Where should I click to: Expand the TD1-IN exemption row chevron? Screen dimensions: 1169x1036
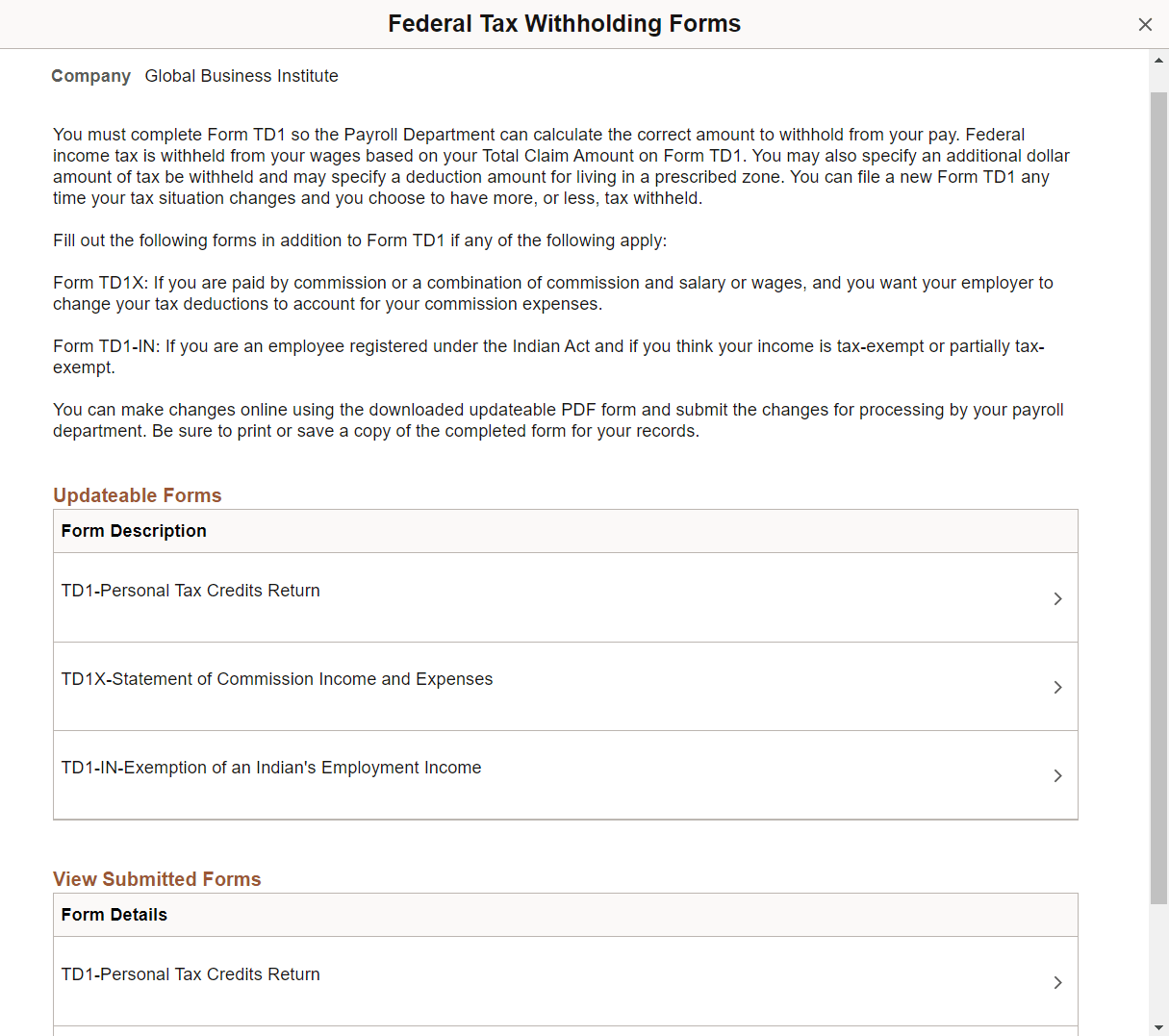click(x=1057, y=775)
